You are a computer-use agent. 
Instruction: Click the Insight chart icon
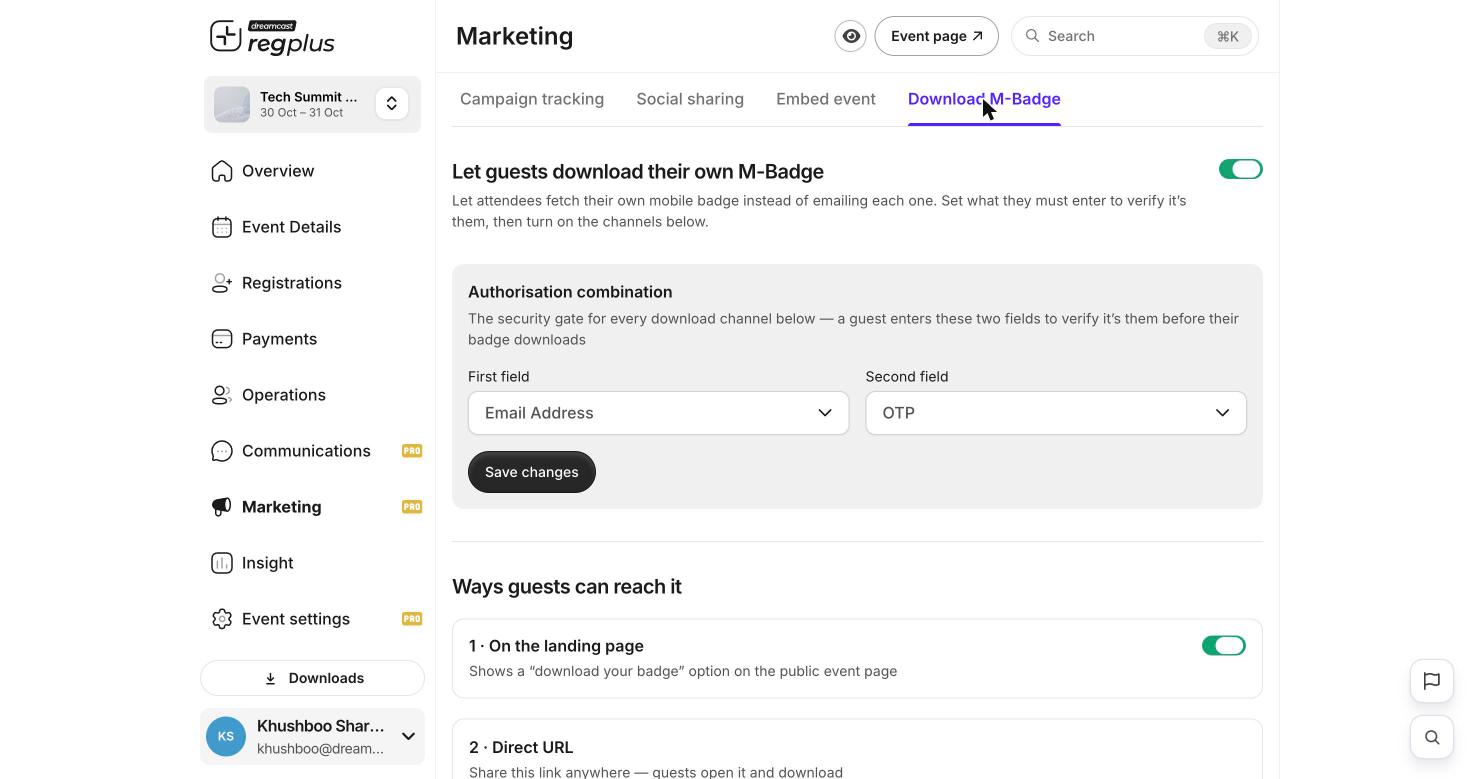click(222, 563)
